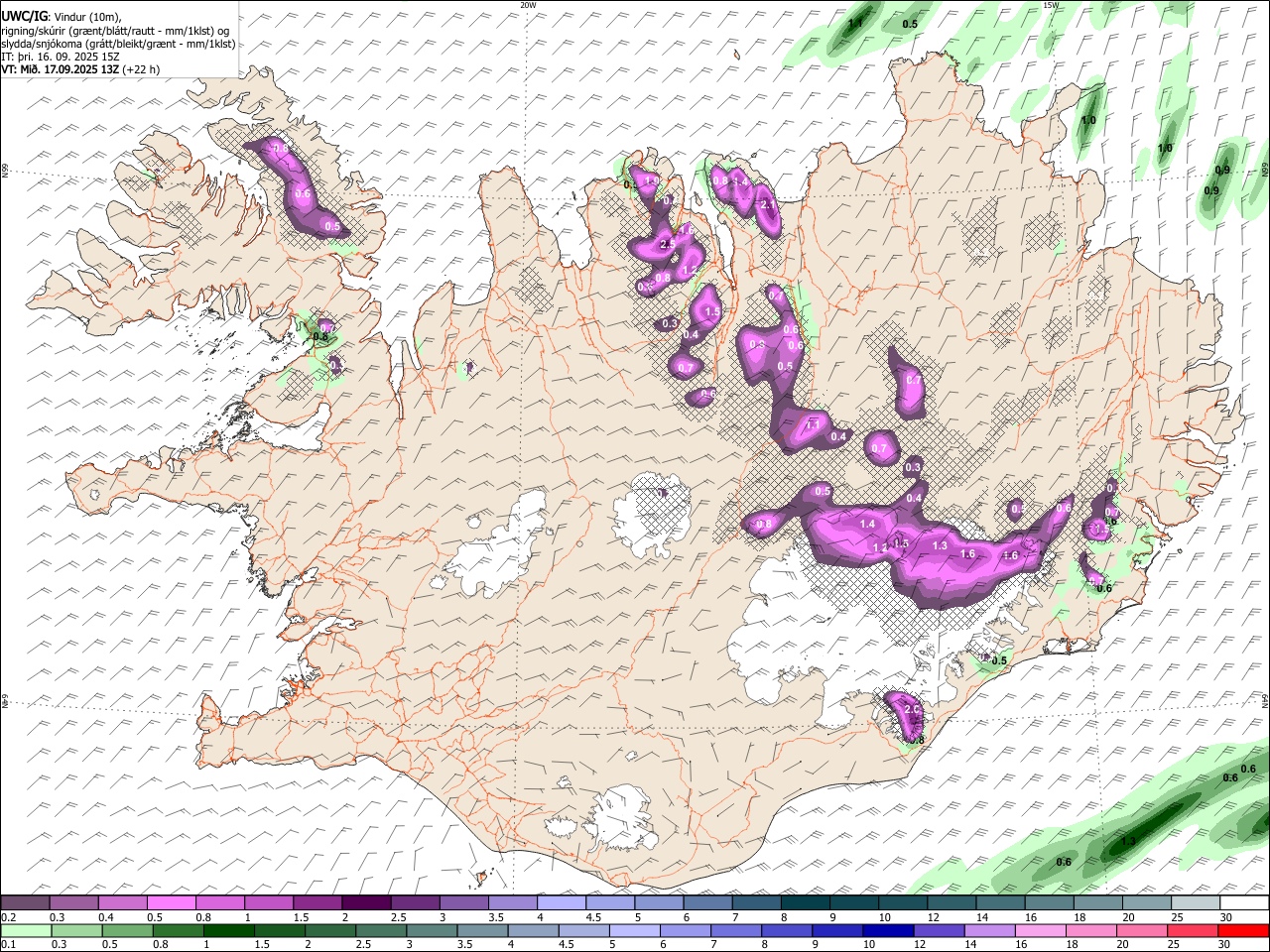The width and height of the screenshot is (1270, 952).
Task: Click the '(+22 h)' forecast offset
Action: click(x=141, y=69)
